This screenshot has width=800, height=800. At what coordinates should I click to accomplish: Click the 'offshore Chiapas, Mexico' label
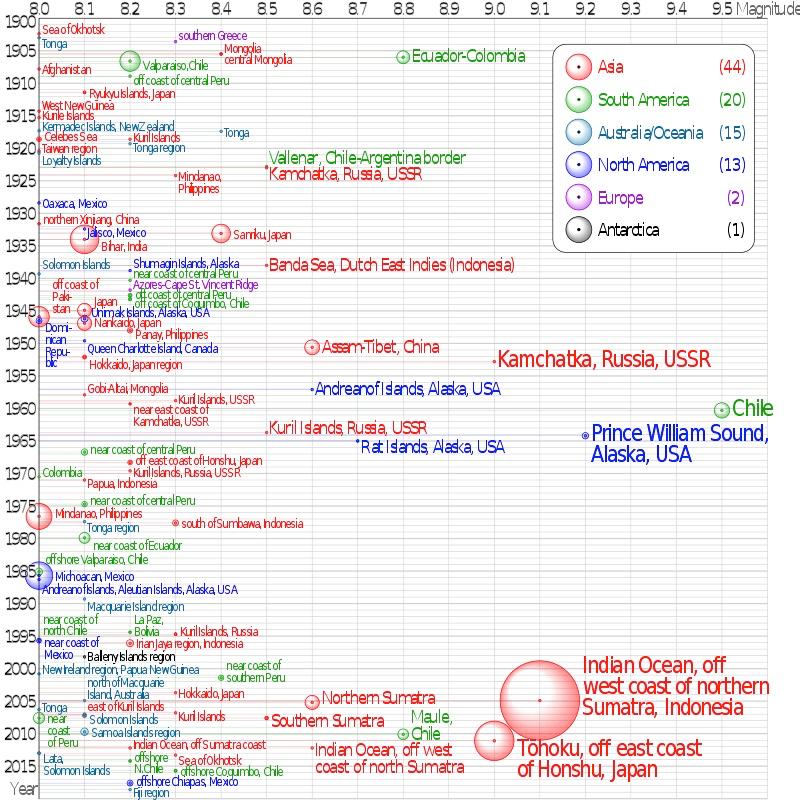[x=187, y=782]
